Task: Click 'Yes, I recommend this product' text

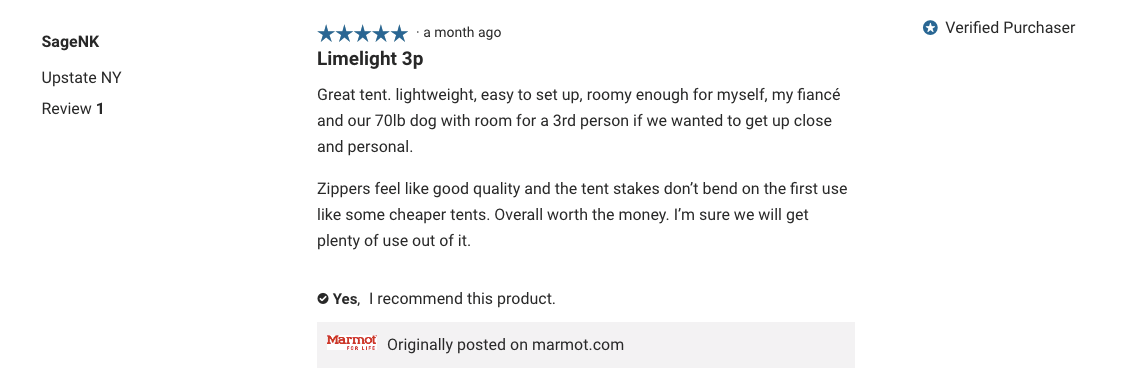Action: click(x=444, y=299)
